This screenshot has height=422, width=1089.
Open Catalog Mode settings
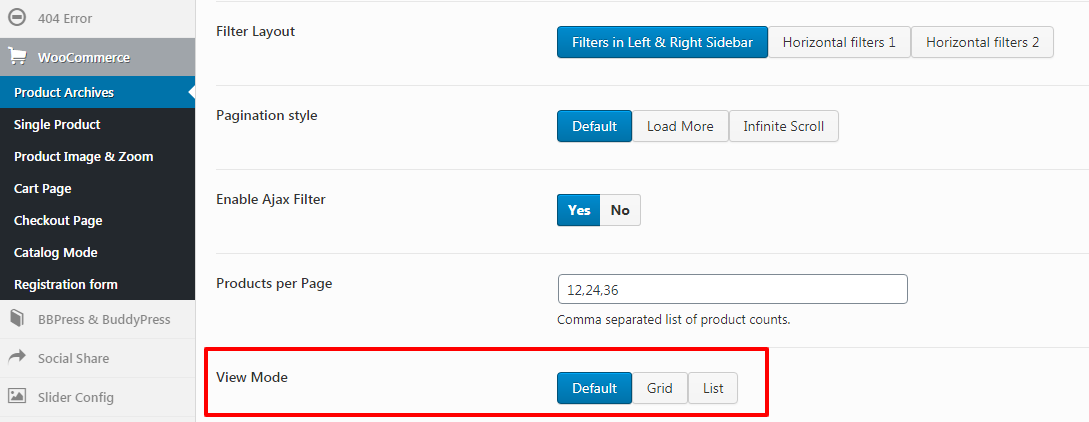click(55, 252)
